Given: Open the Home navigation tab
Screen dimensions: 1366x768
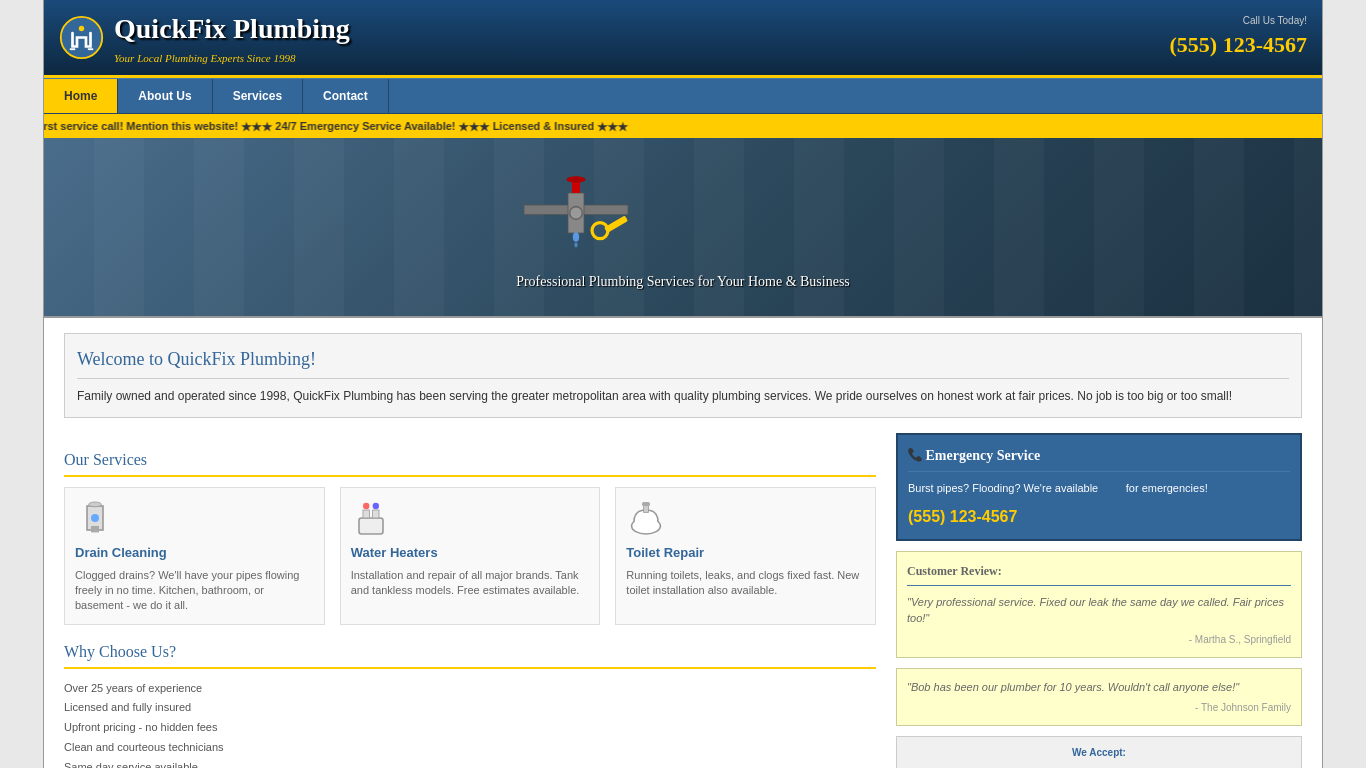Looking at the screenshot, I should click(x=80, y=96).
